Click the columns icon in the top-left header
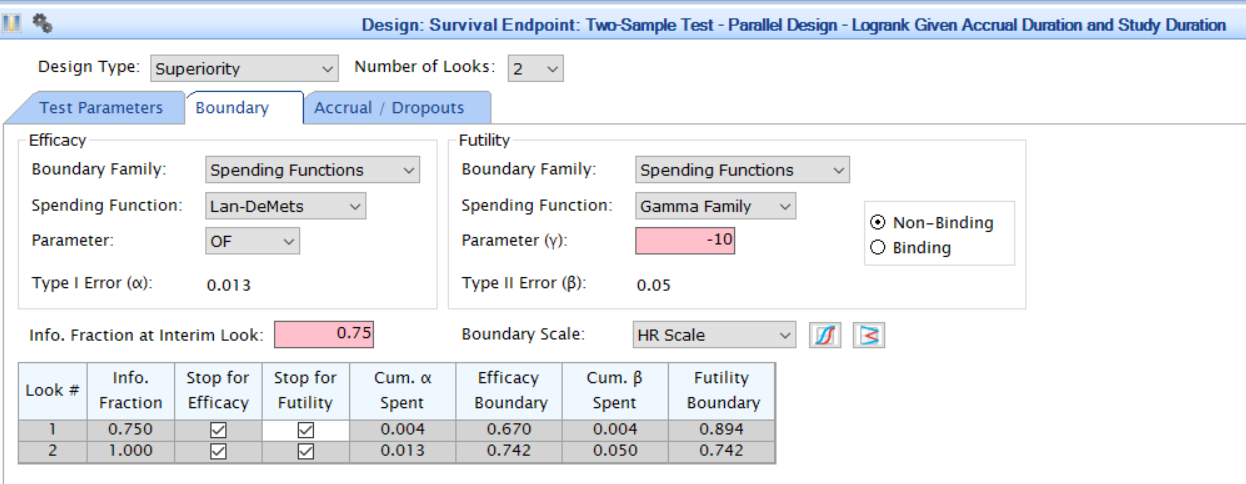Screen dimensions: 1246x484 11,23
